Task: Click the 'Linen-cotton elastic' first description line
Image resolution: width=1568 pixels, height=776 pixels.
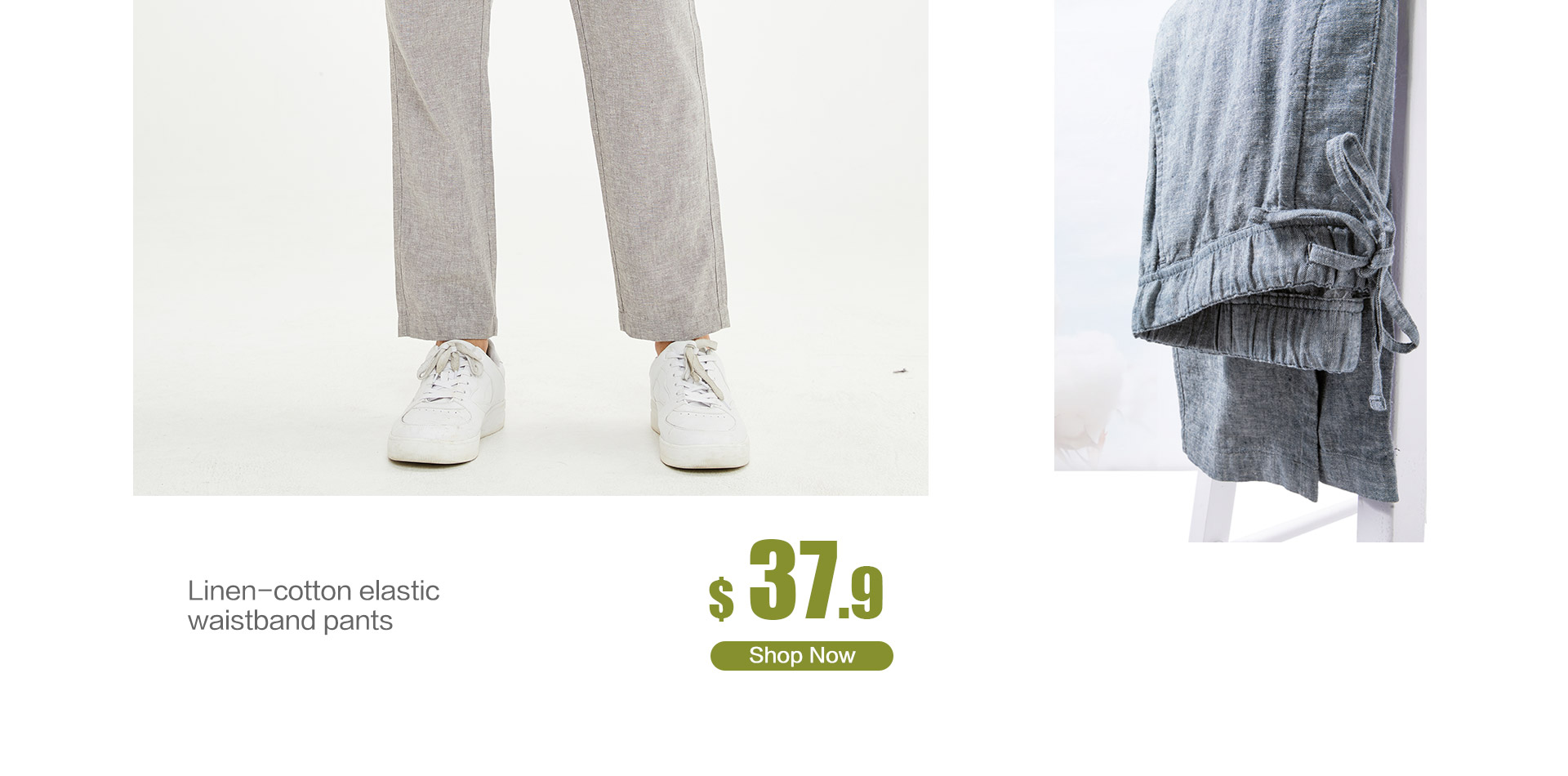Action: click(x=314, y=591)
